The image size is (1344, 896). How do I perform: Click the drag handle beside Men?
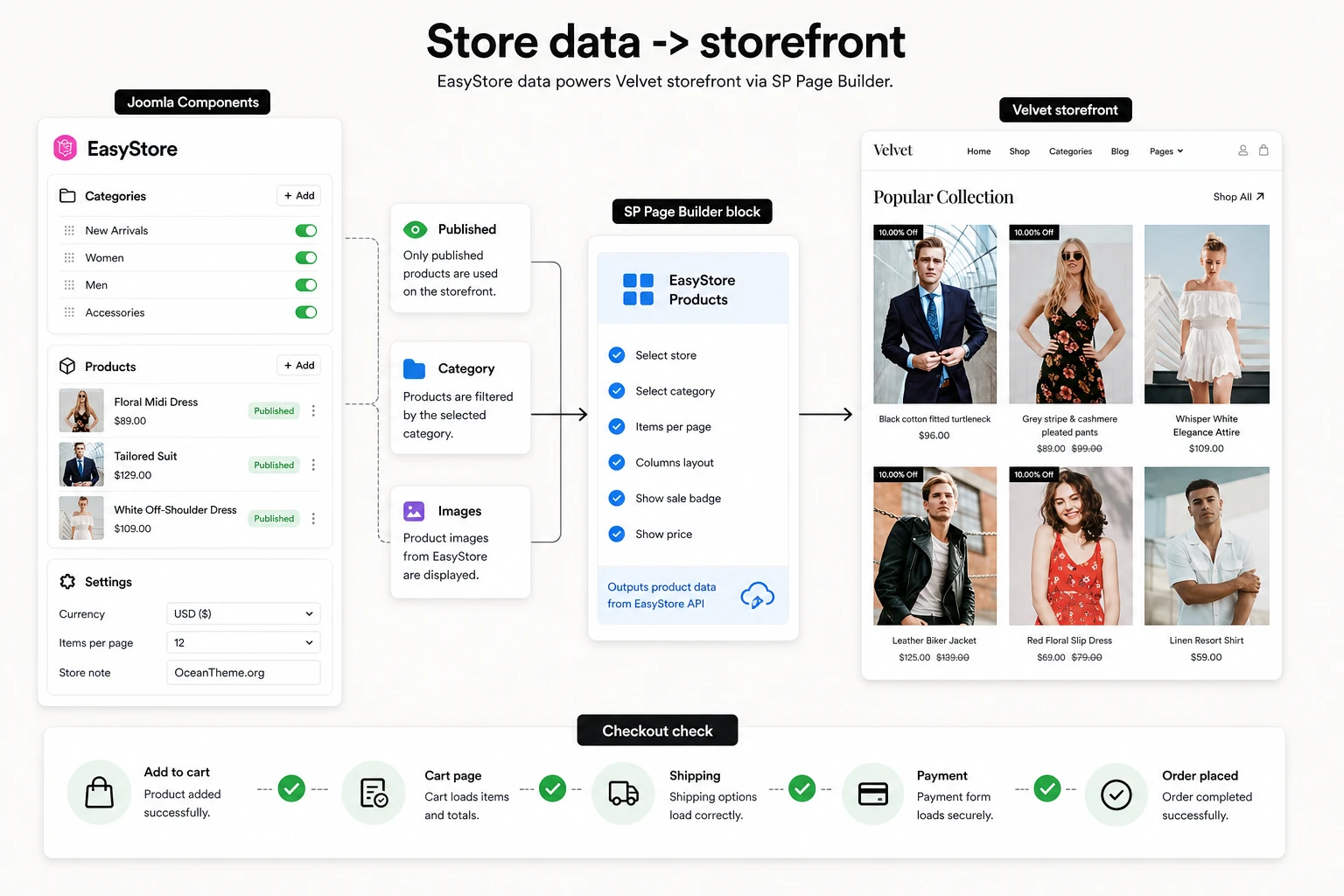tap(69, 284)
